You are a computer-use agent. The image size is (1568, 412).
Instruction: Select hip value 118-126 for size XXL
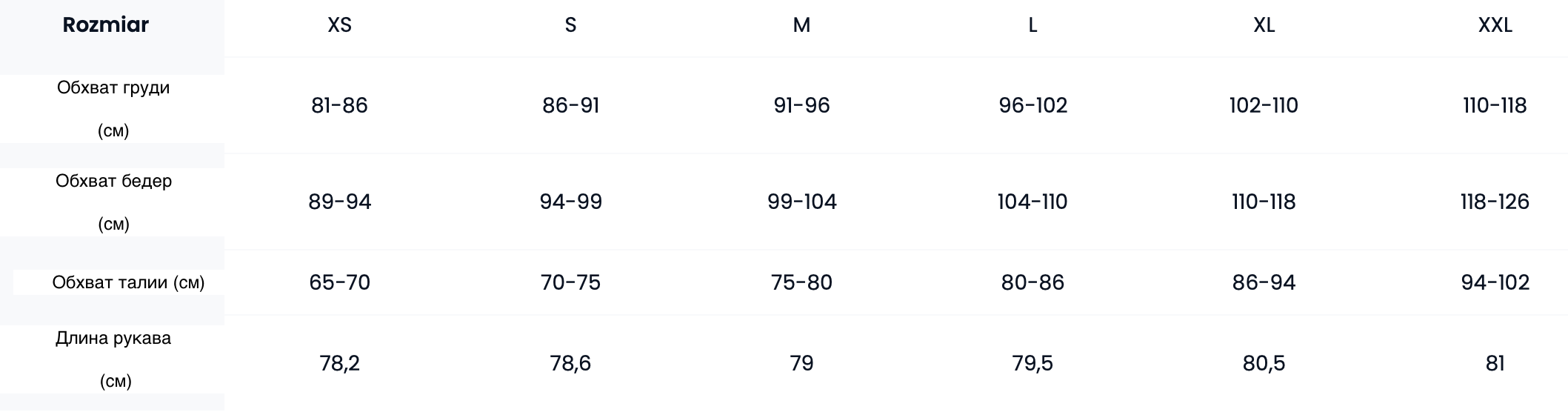(1495, 202)
